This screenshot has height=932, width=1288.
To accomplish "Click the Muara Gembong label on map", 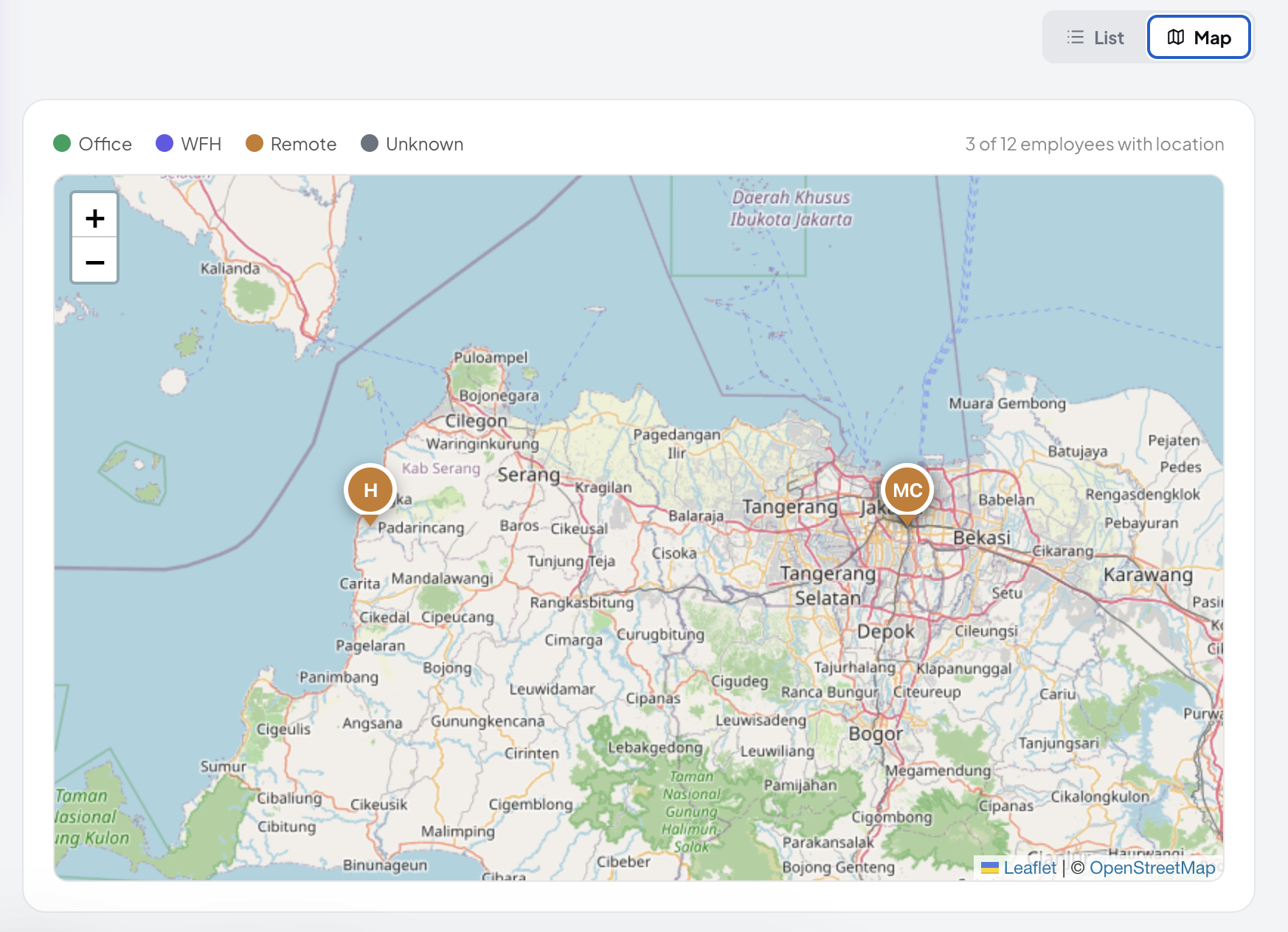I will click(1007, 403).
